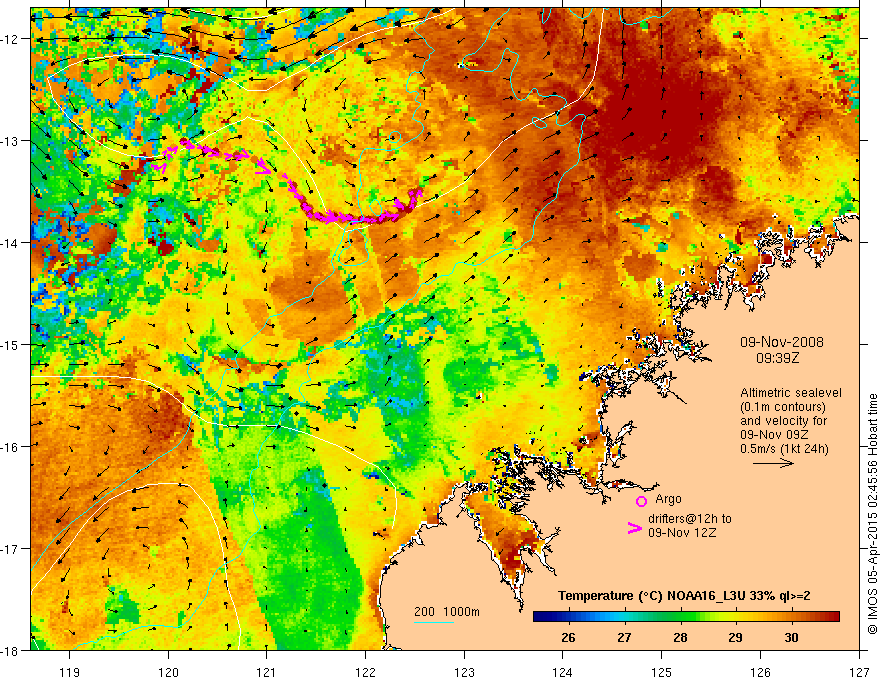880x680 pixels.
Task: Click latitude axis label -14
Action: click(10, 243)
